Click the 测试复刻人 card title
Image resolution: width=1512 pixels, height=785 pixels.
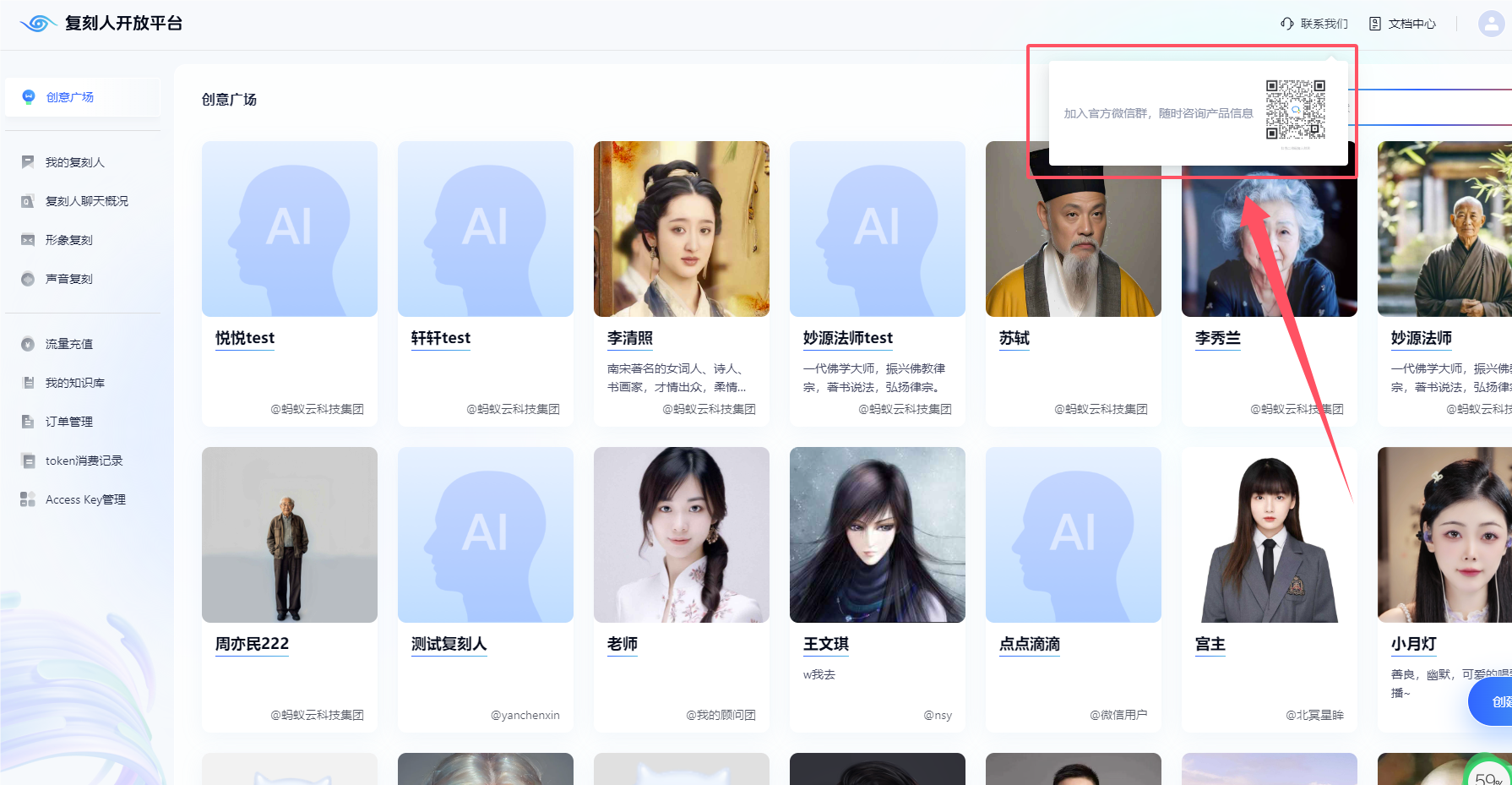click(449, 644)
